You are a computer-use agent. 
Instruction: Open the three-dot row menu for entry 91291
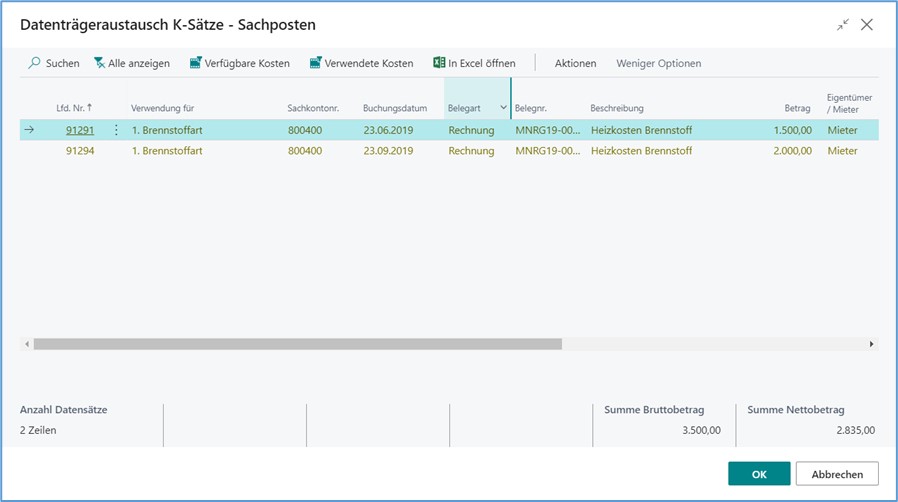point(116,130)
